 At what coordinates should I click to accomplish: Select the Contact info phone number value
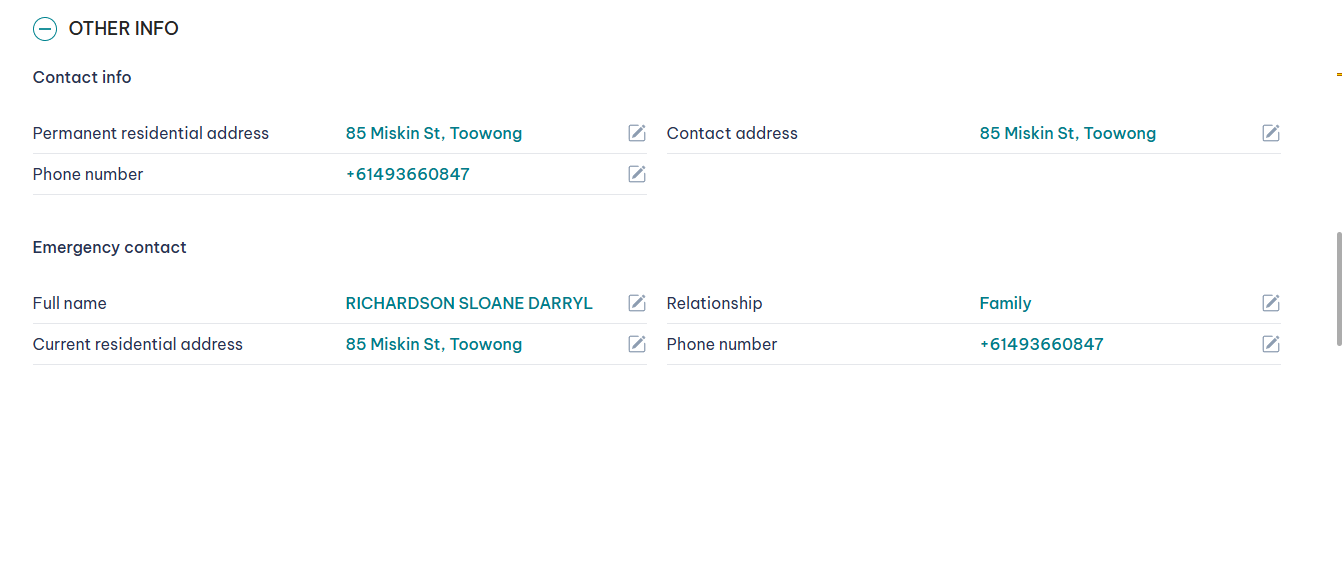[407, 174]
